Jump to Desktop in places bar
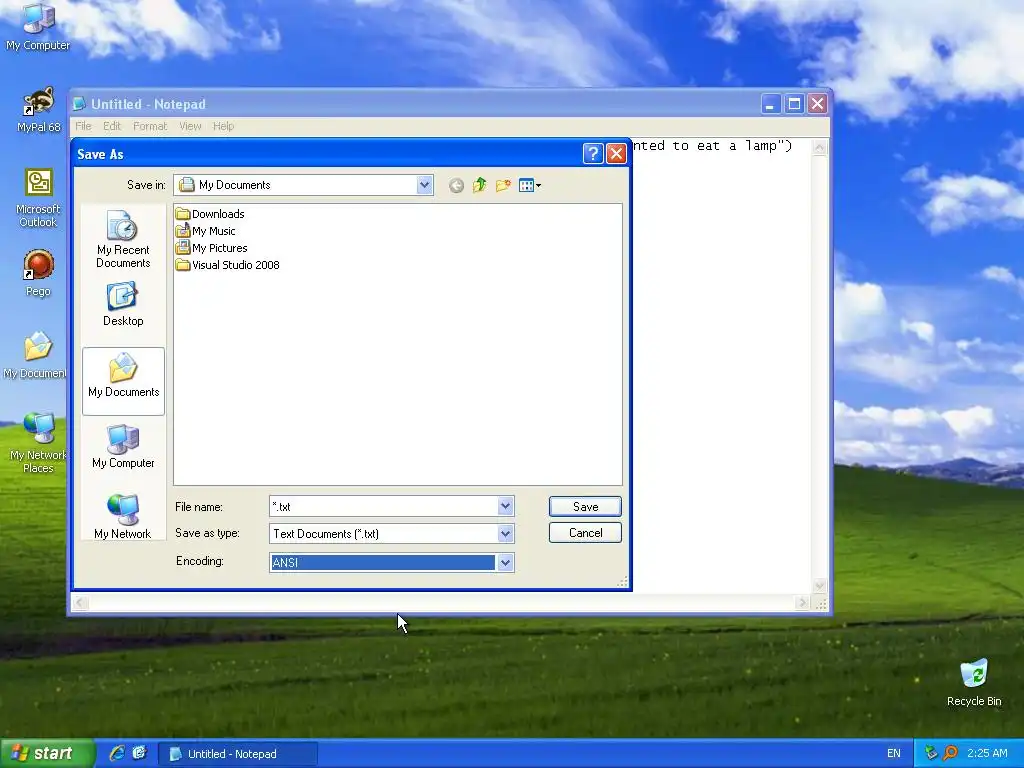The height and width of the screenshot is (768, 1024). pos(123,304)
